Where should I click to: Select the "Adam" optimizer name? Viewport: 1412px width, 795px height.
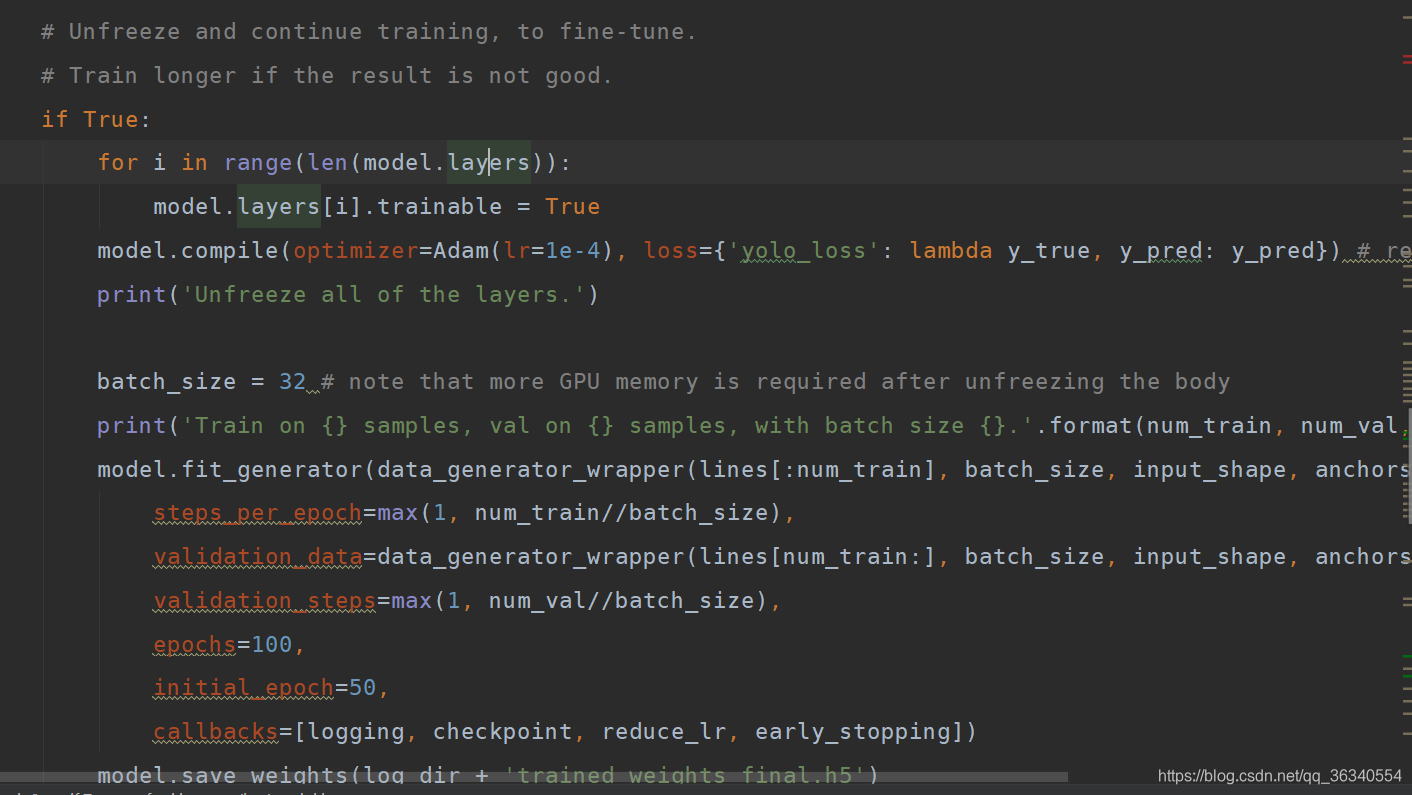coord(461,250)
